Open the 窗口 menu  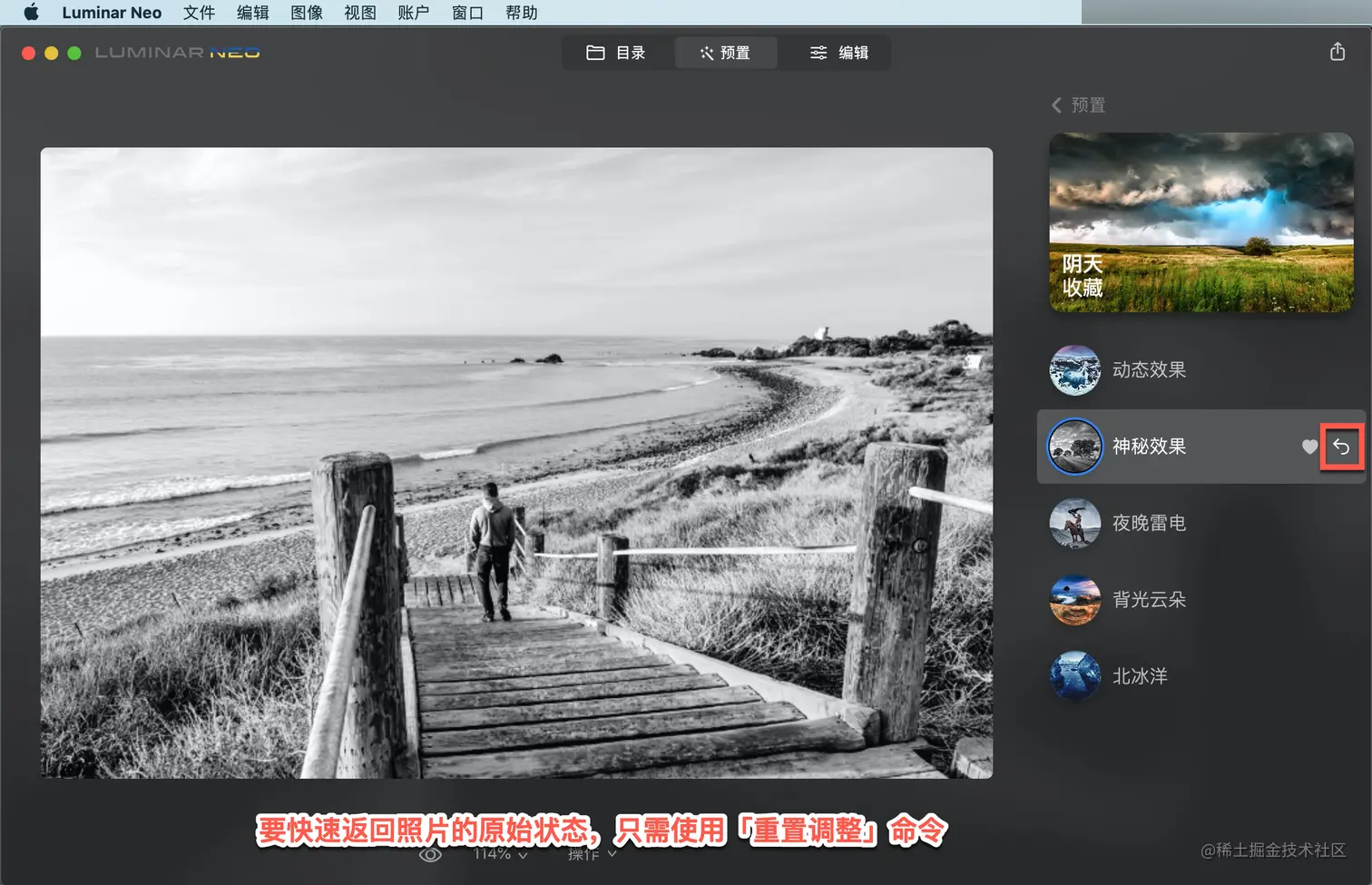pyautogui.click(x=467, y=13)
